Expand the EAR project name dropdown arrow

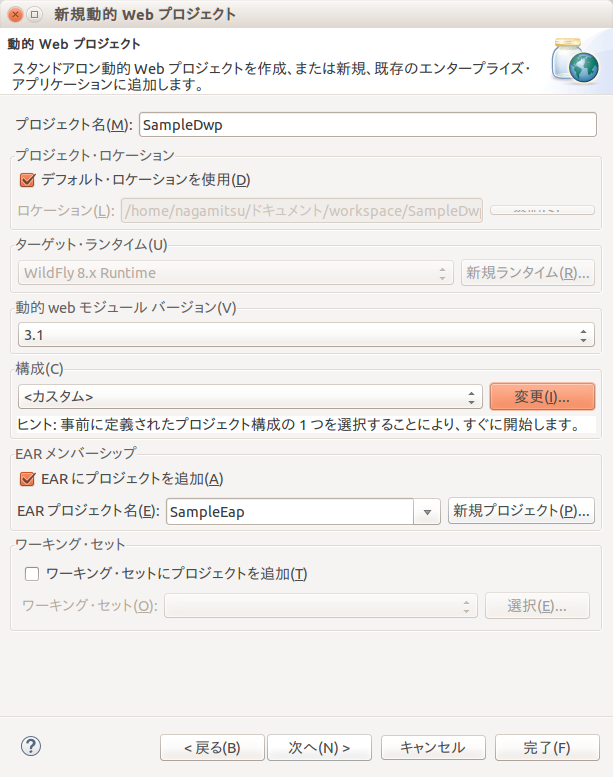(x=427, y=512)
